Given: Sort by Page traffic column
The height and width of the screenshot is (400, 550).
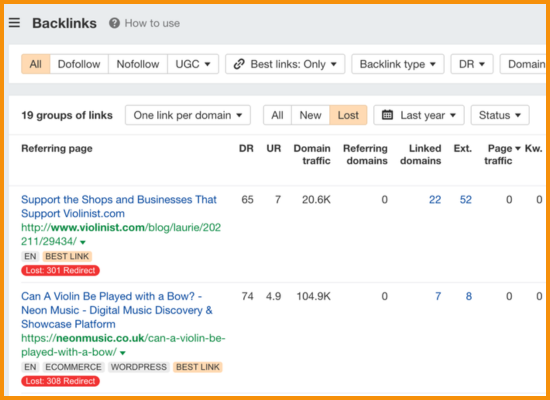Looking at the screenshot, I should click(502, 154).
